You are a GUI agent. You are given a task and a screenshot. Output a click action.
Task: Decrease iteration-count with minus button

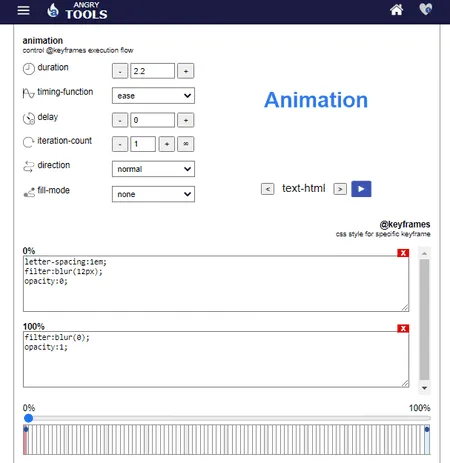[120, 144]
